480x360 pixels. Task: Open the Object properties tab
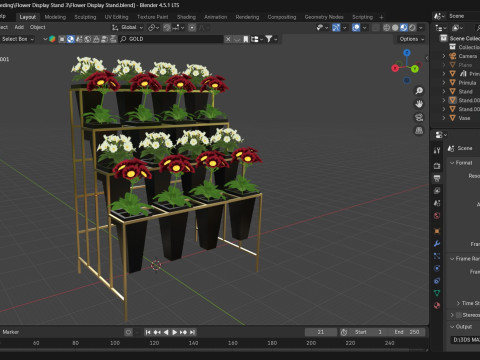point(437,231)
